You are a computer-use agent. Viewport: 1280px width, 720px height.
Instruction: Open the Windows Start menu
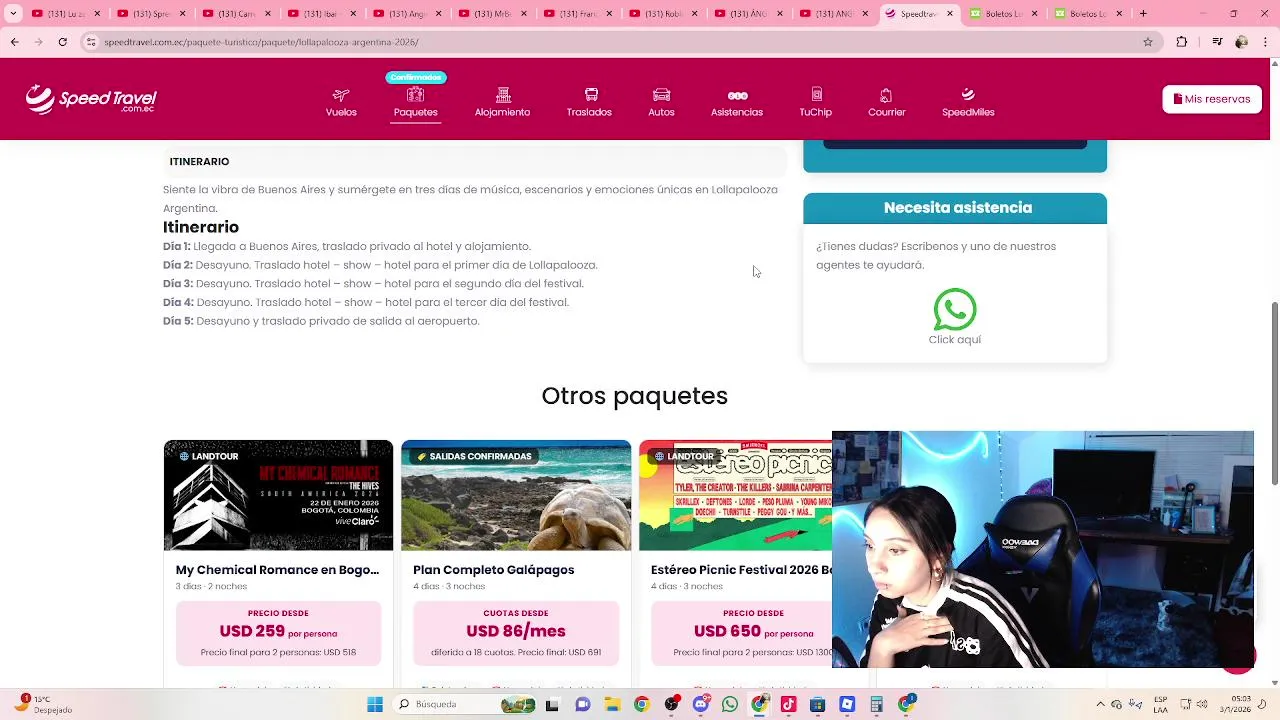pyautogui.click(x=375, y=705)
